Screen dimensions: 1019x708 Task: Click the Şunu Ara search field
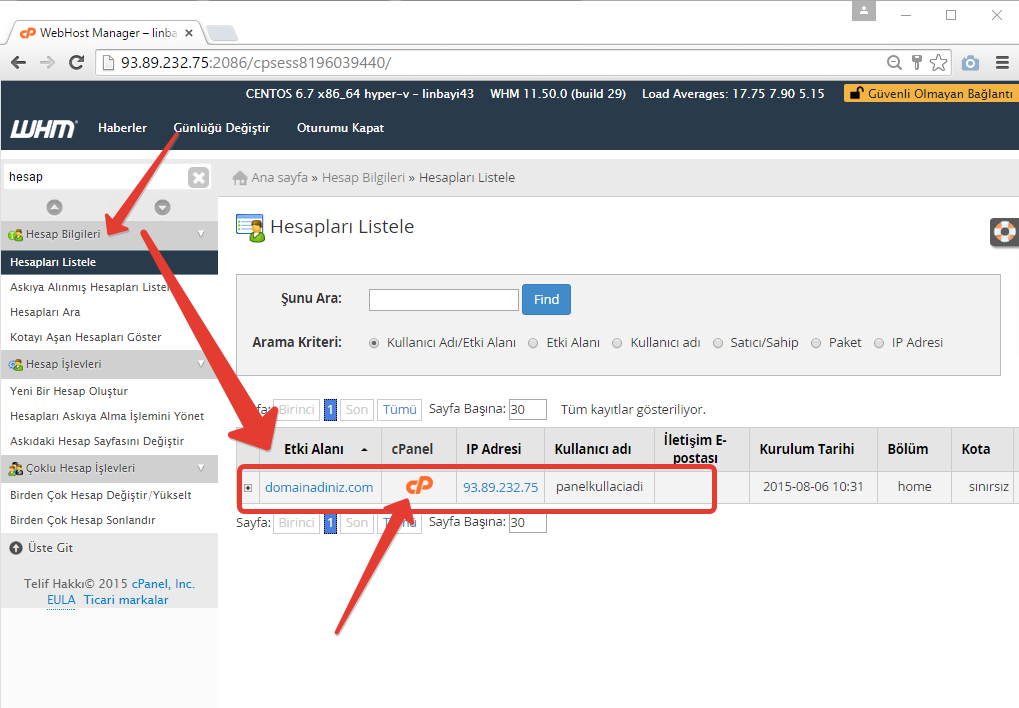[x=443, y=299]
